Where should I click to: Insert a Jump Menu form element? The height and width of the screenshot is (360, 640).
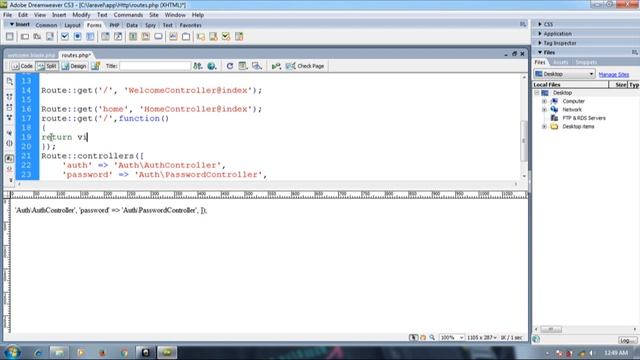click(118, 37)
